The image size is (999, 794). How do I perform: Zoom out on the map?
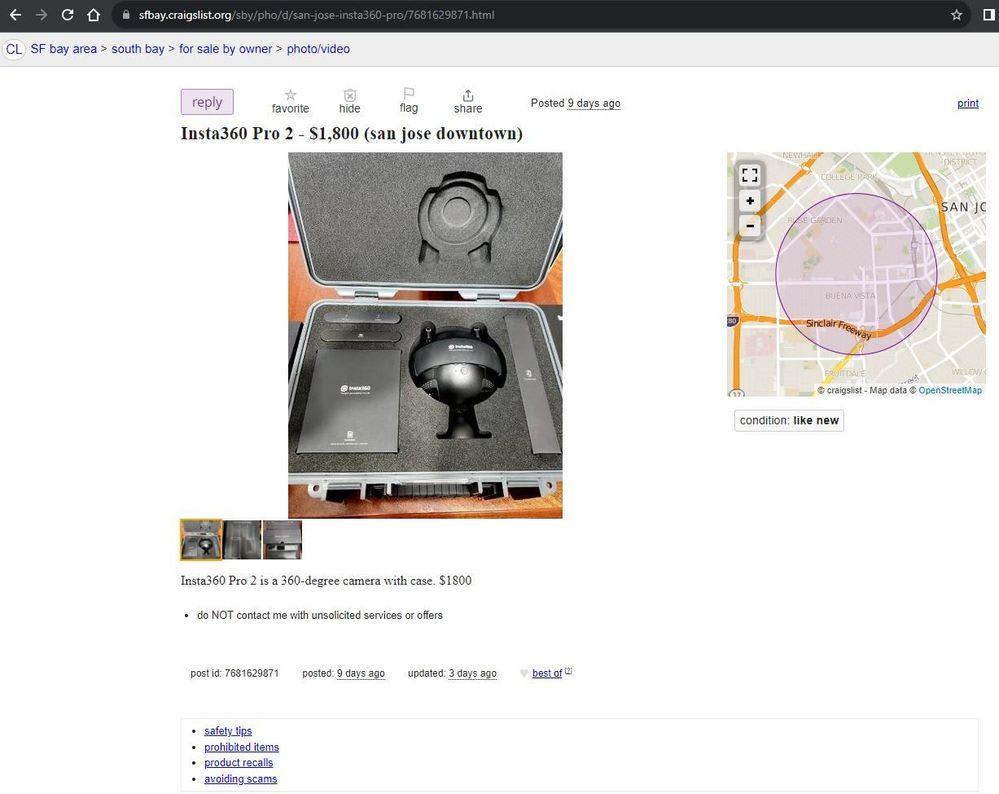[750, 226]
